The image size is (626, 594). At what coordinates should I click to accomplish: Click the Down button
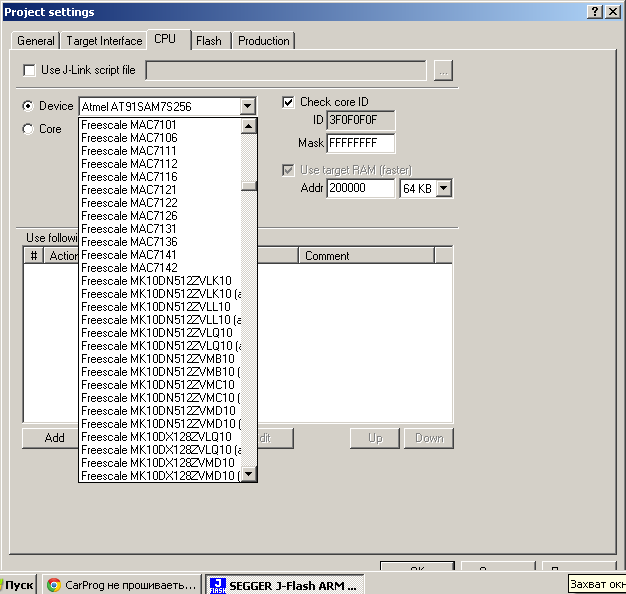click(x=429, y=438)
